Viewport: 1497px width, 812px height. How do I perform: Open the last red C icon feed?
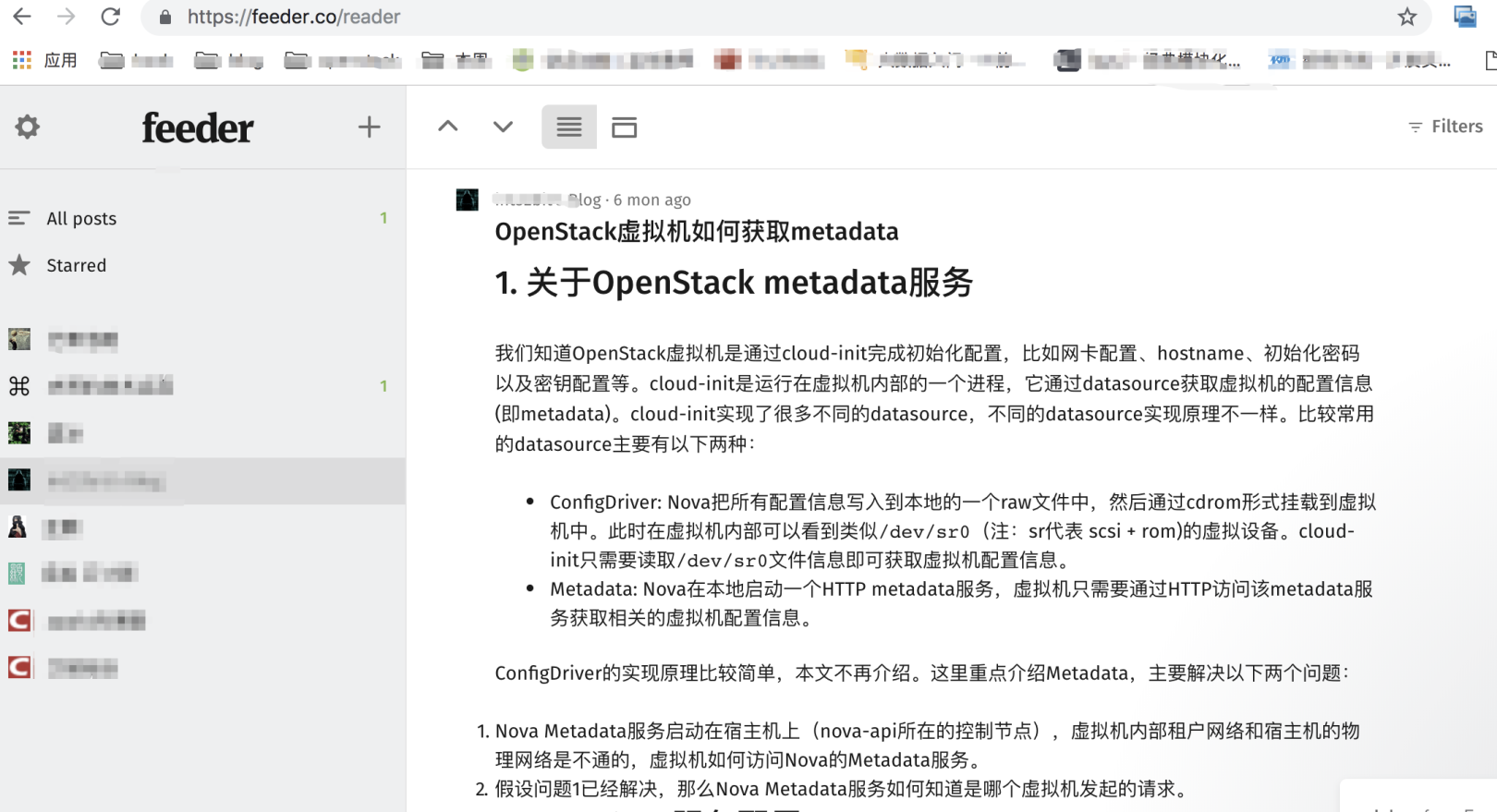(x=202, y=668)
